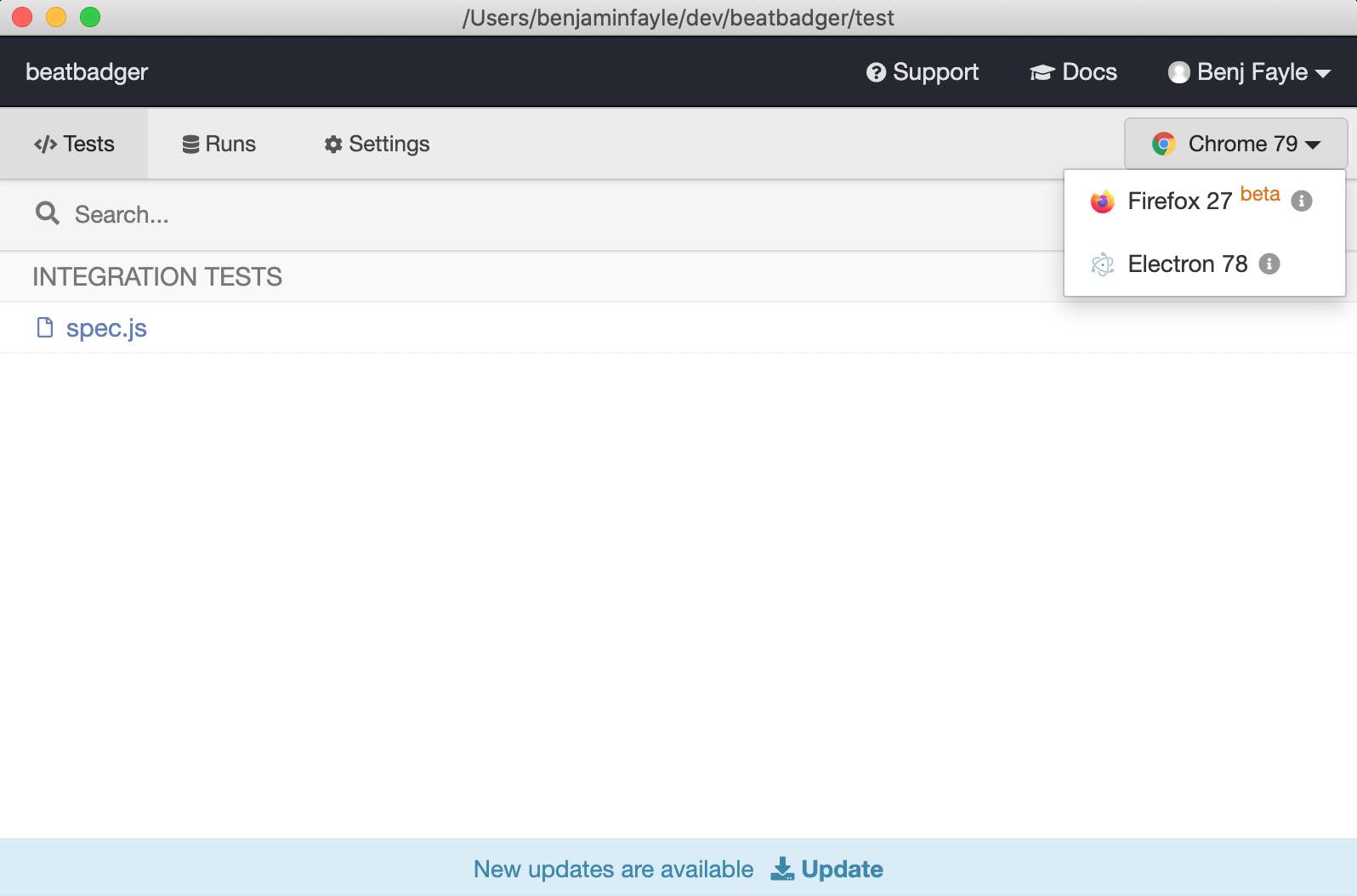Click the download icon beside Update
Screen dimensions: 1357x896
click(781, 869)
